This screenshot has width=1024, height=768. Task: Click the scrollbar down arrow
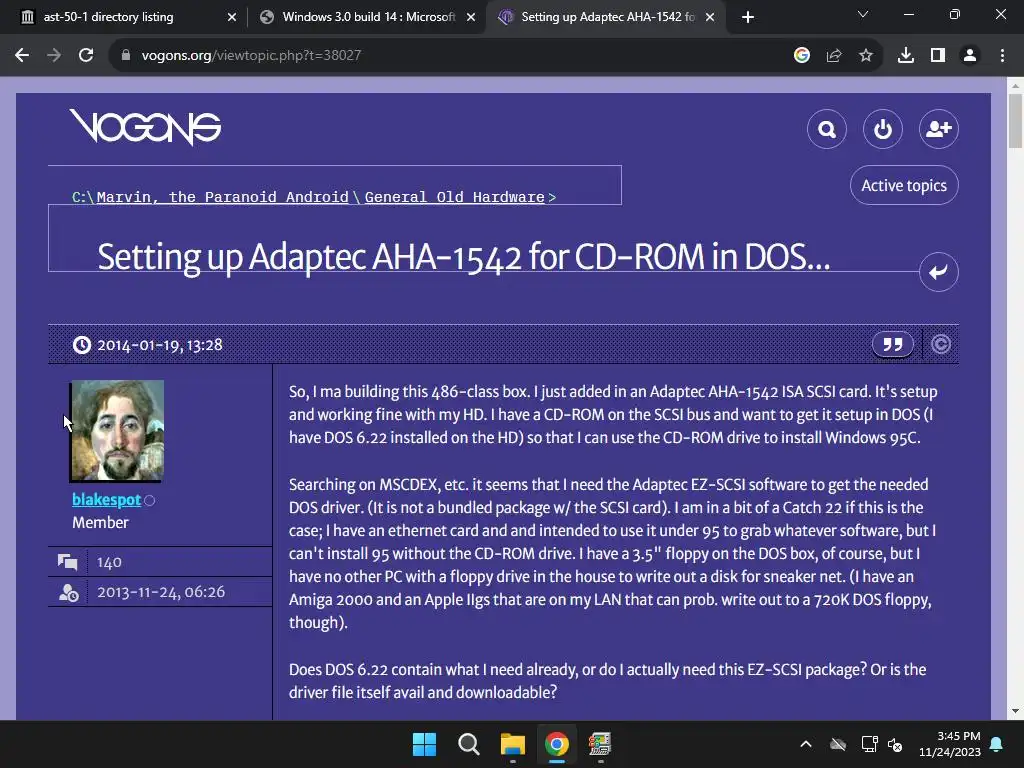pyautogui.click(x=1016, y=711)
